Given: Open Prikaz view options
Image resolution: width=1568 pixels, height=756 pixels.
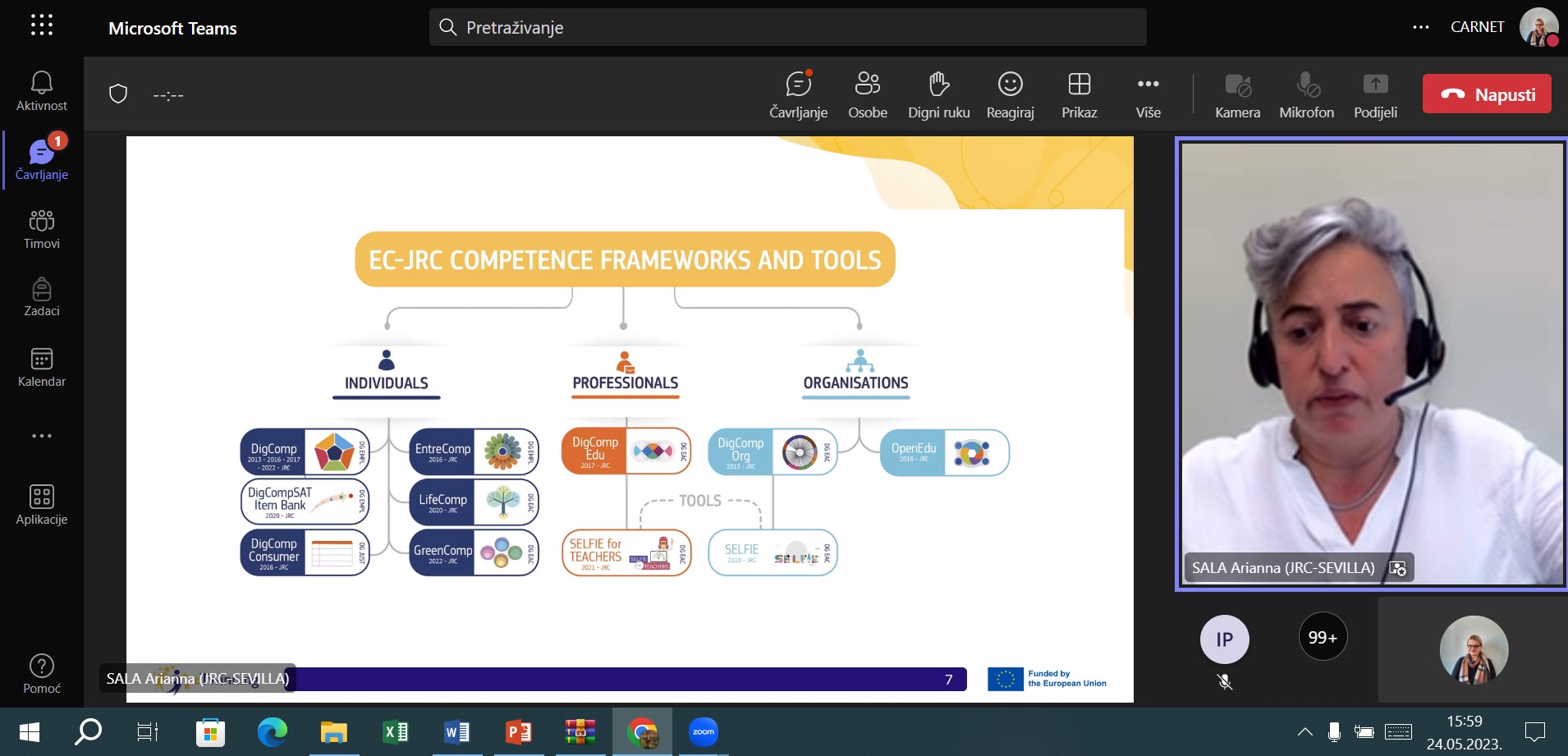Looking at the screenshot, I should pos(1080,95).
